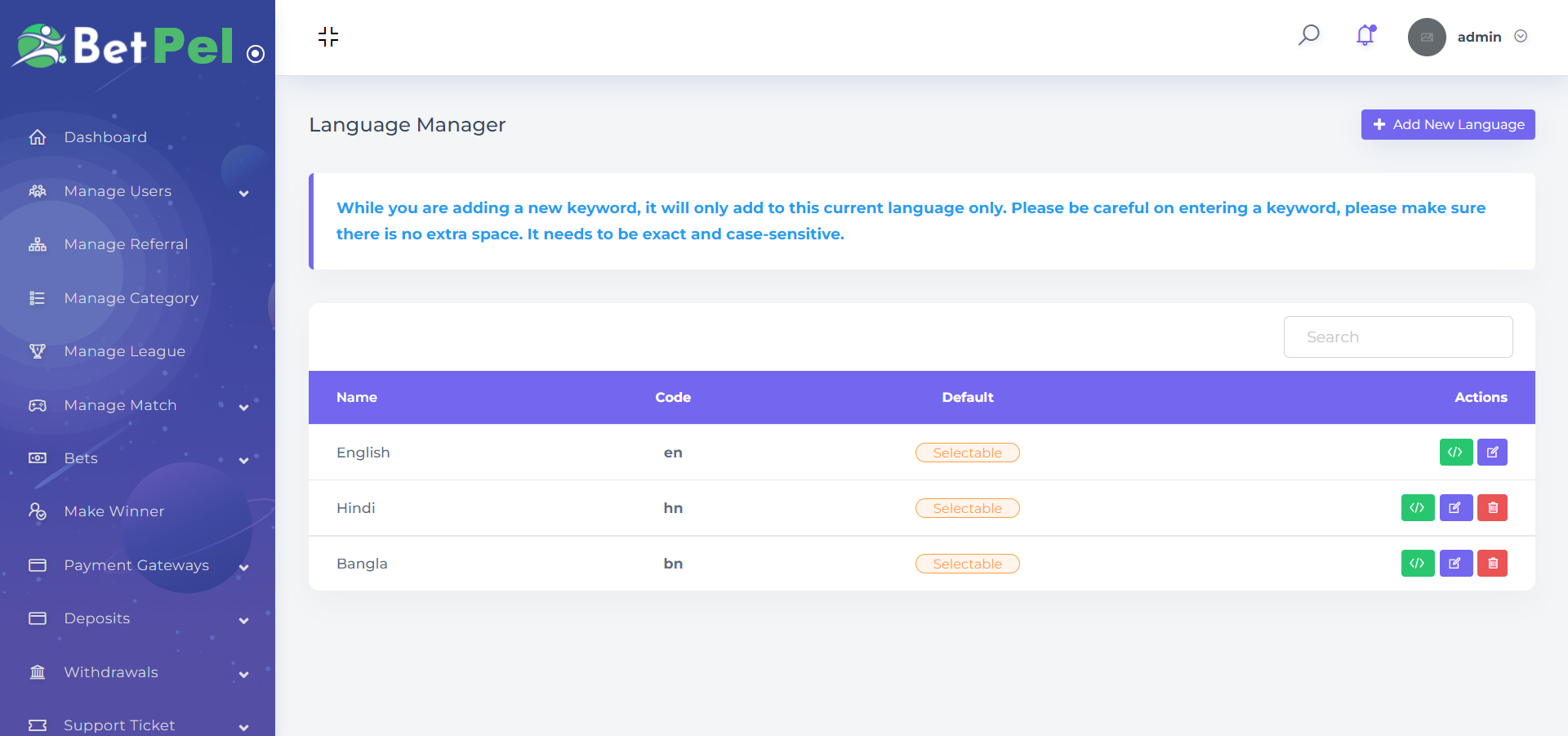Click Add New Language button

coord(1448,124)
